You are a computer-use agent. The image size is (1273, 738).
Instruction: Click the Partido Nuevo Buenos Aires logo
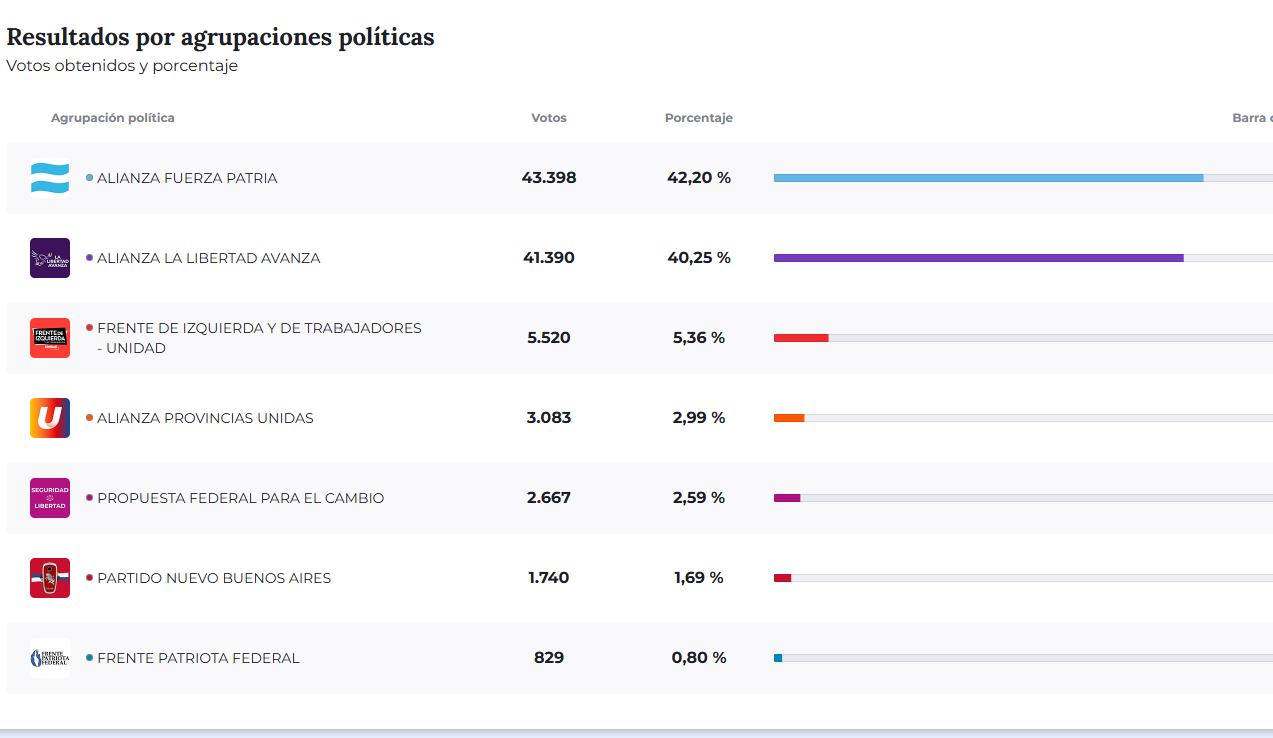[50, 578]
